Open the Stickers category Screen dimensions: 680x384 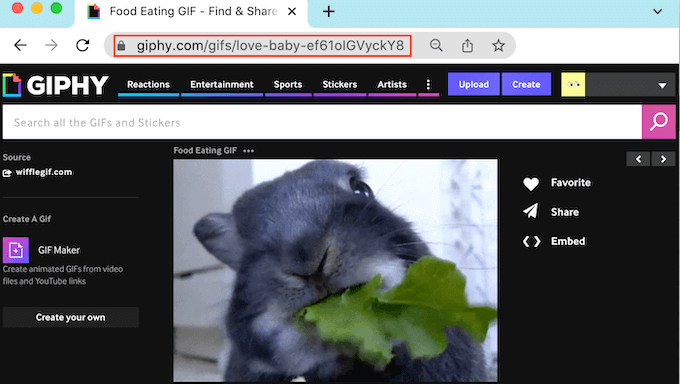coord(340,85)
